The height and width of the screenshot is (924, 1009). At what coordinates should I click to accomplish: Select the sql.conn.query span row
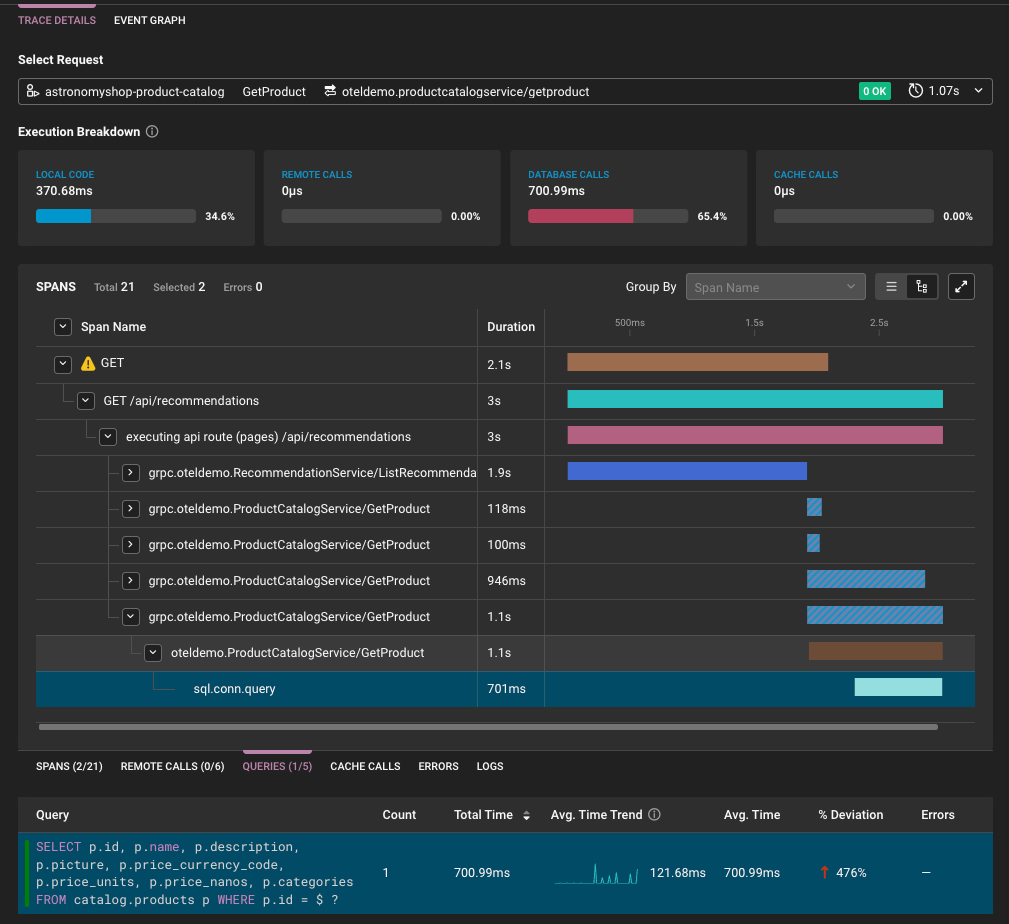505,689
